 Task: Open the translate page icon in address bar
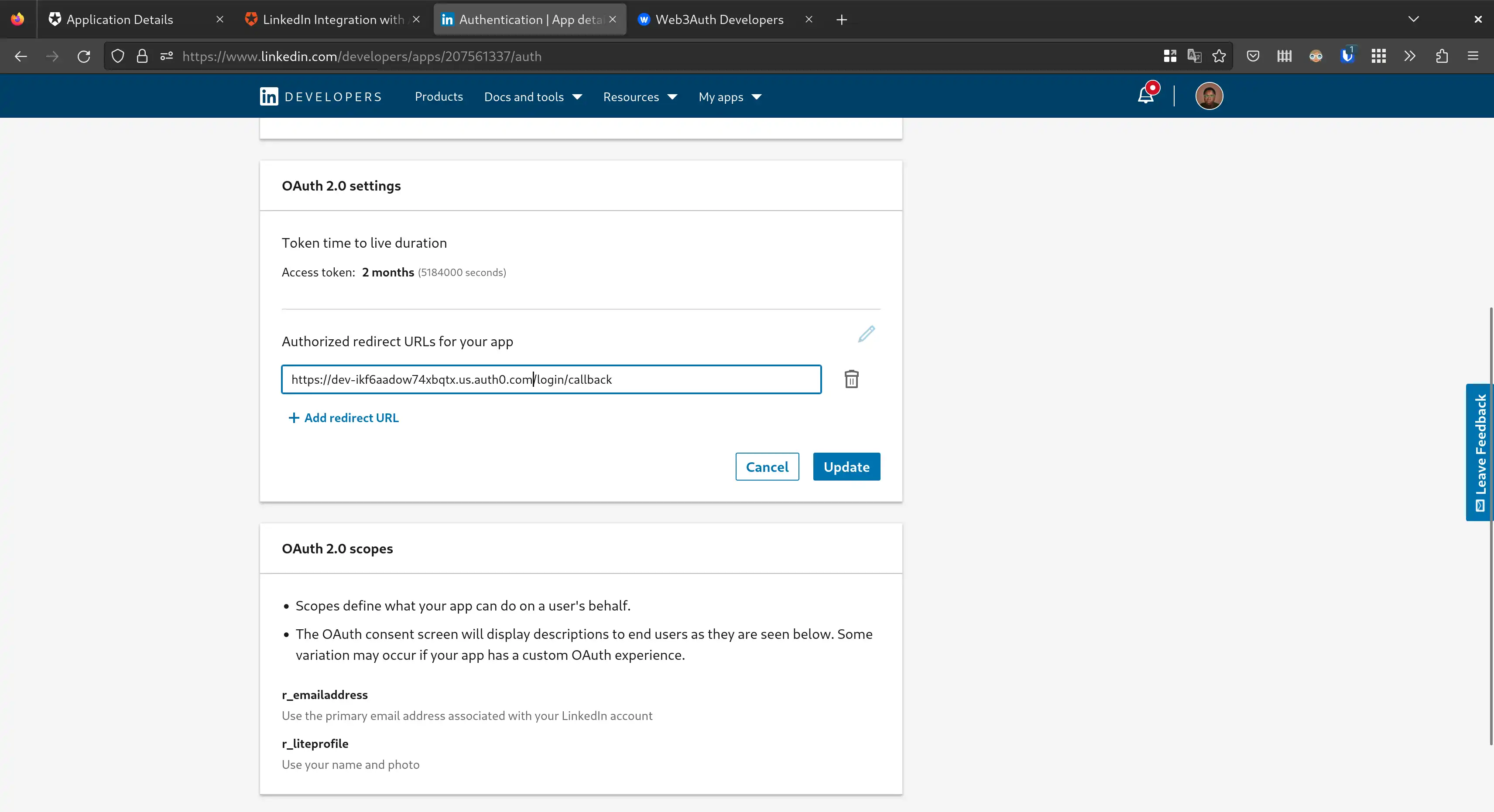click(x=1194, y=56)
